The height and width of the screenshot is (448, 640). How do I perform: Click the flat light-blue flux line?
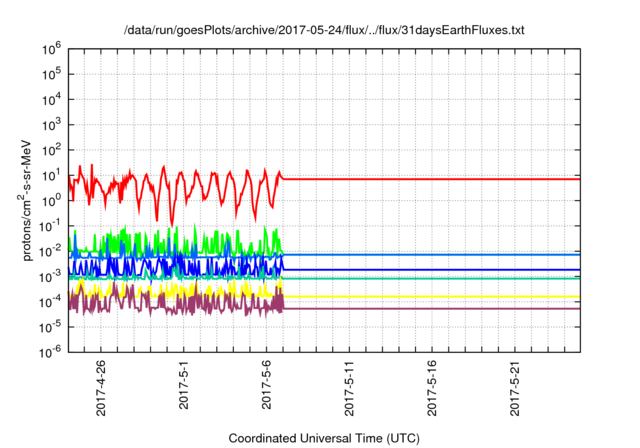coord(431,255)
